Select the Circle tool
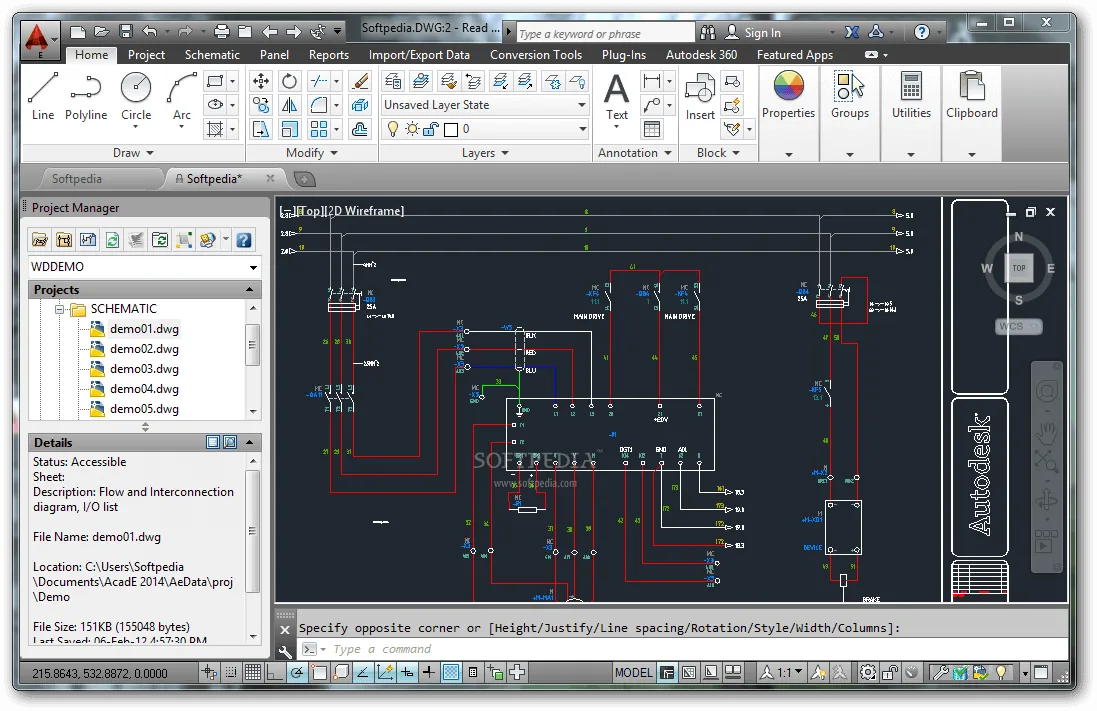 point(136,97)
